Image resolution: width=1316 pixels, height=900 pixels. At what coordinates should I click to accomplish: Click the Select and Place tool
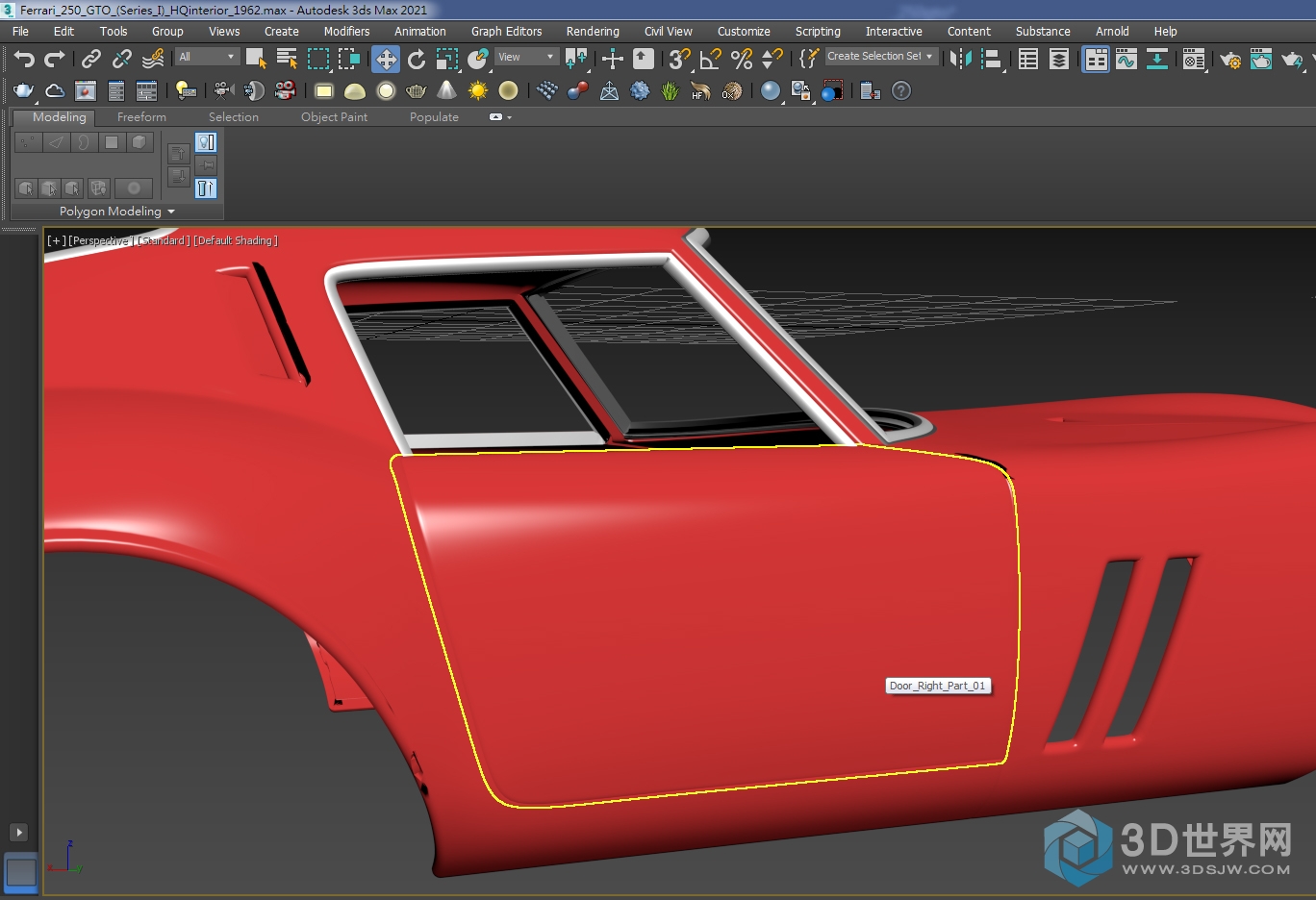point(478,60)
